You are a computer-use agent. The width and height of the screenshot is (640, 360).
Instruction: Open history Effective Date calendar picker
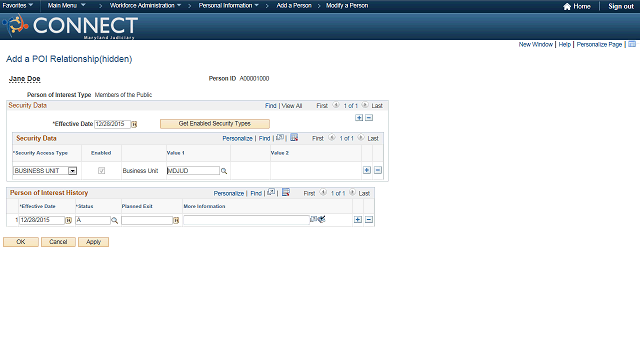pyautogui.click(x=69, y=220)
